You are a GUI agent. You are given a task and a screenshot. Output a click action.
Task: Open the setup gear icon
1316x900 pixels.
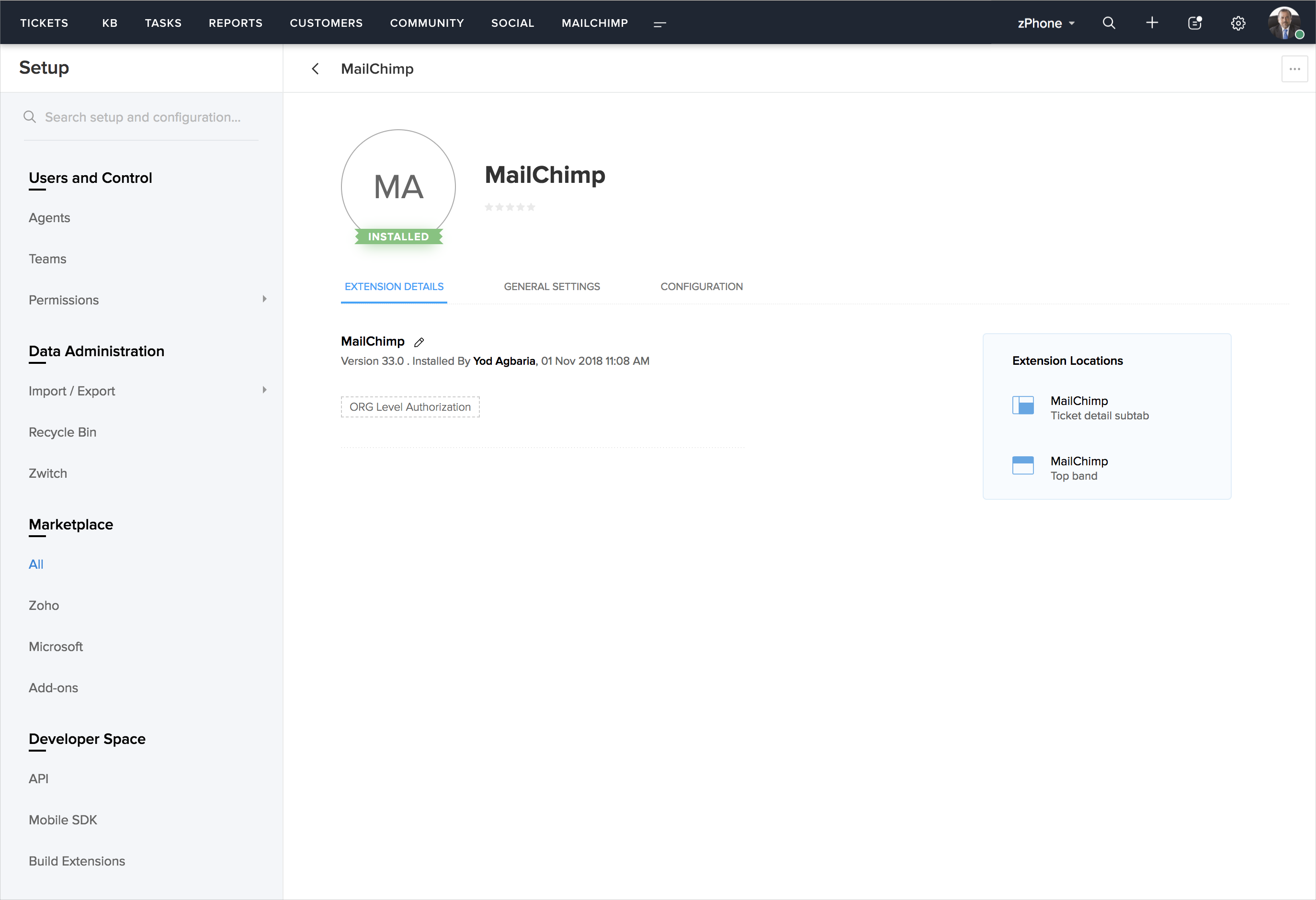[1238, 23]
